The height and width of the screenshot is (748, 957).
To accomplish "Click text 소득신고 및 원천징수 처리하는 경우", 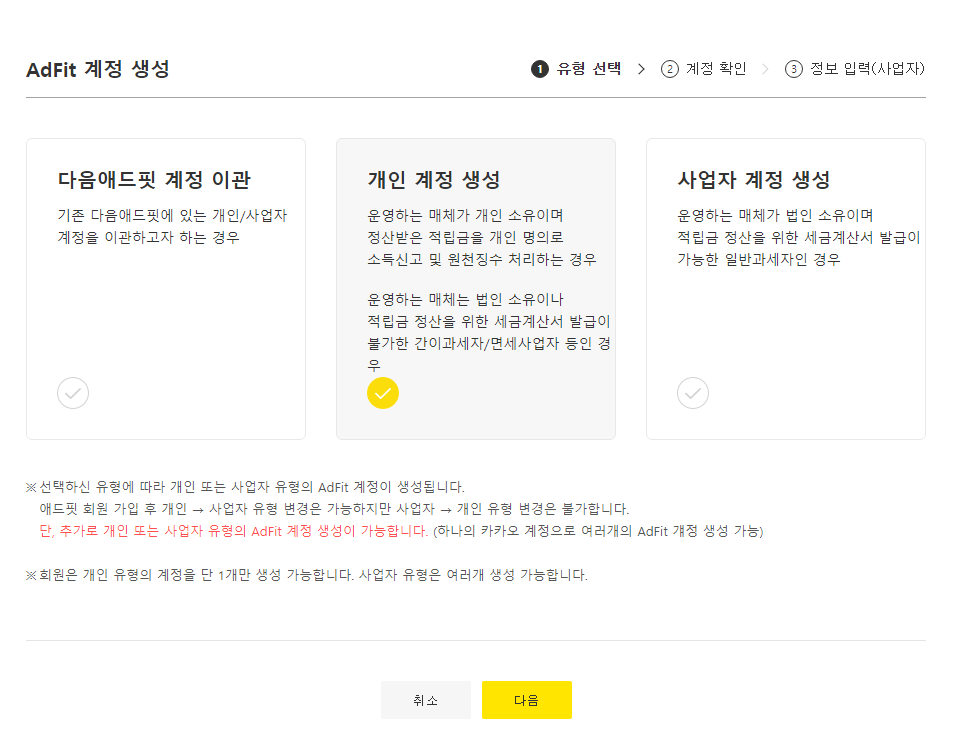I will click(x=482, y=259).
